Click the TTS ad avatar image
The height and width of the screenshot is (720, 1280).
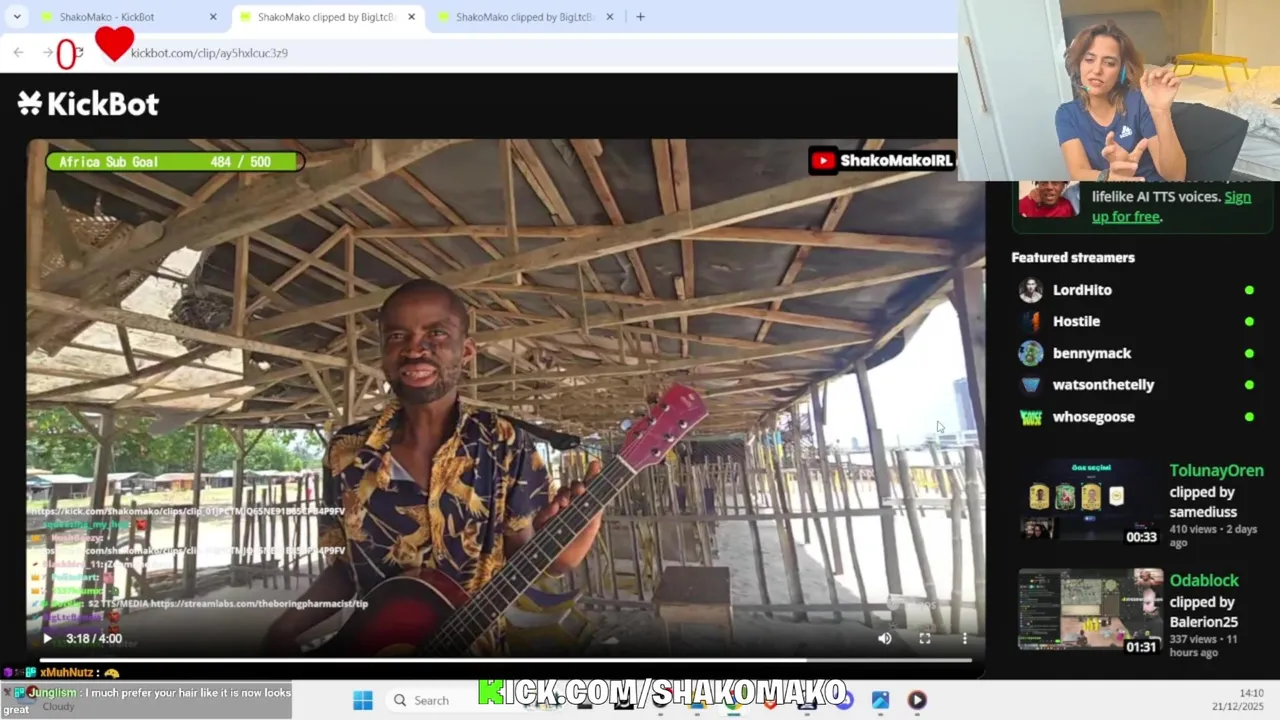click(x=1048, y=199)
